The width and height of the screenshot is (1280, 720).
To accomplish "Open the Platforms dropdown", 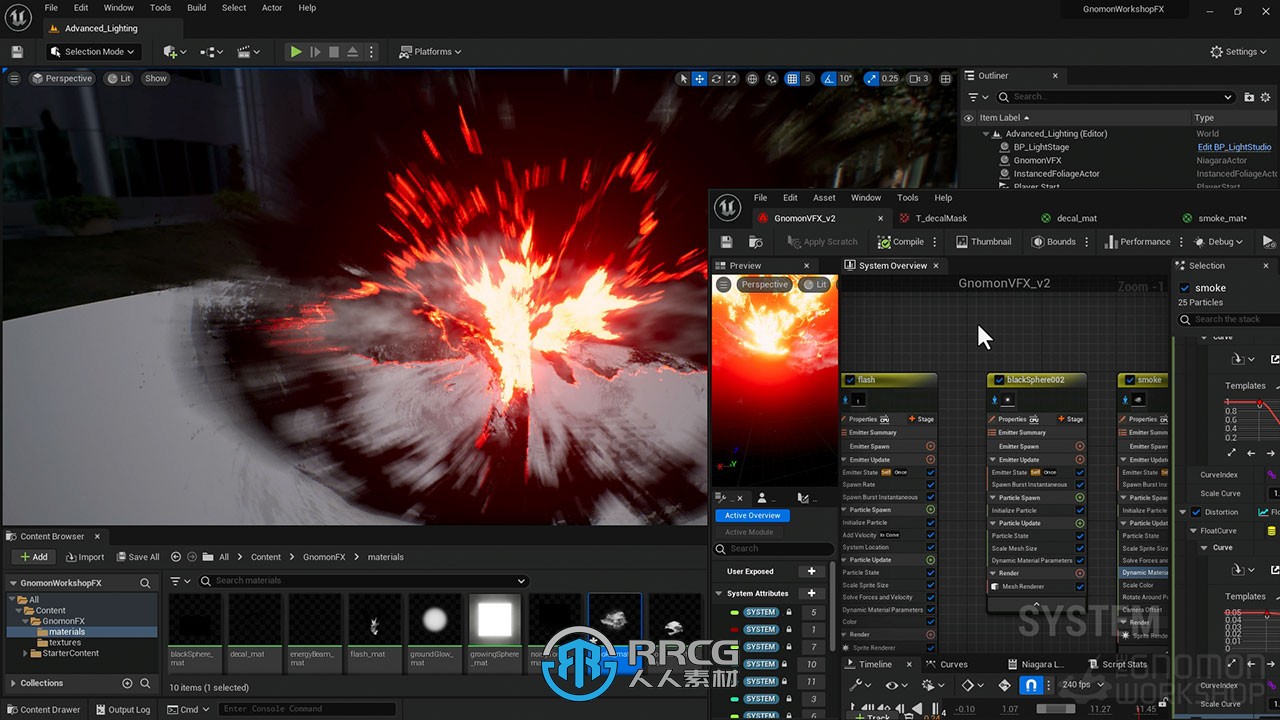I will pos(431,52).
